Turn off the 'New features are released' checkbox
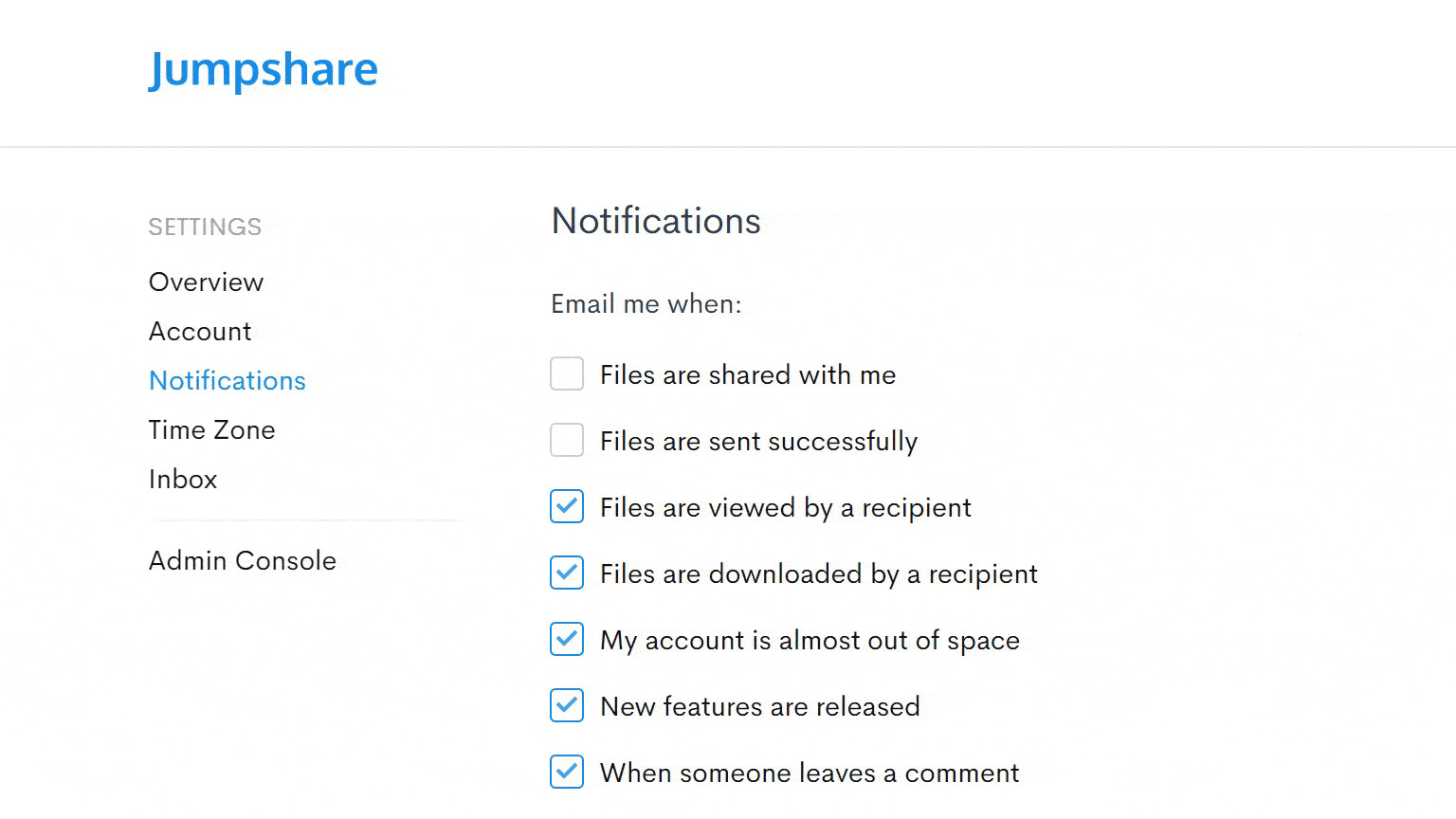 tap(567, 706)
